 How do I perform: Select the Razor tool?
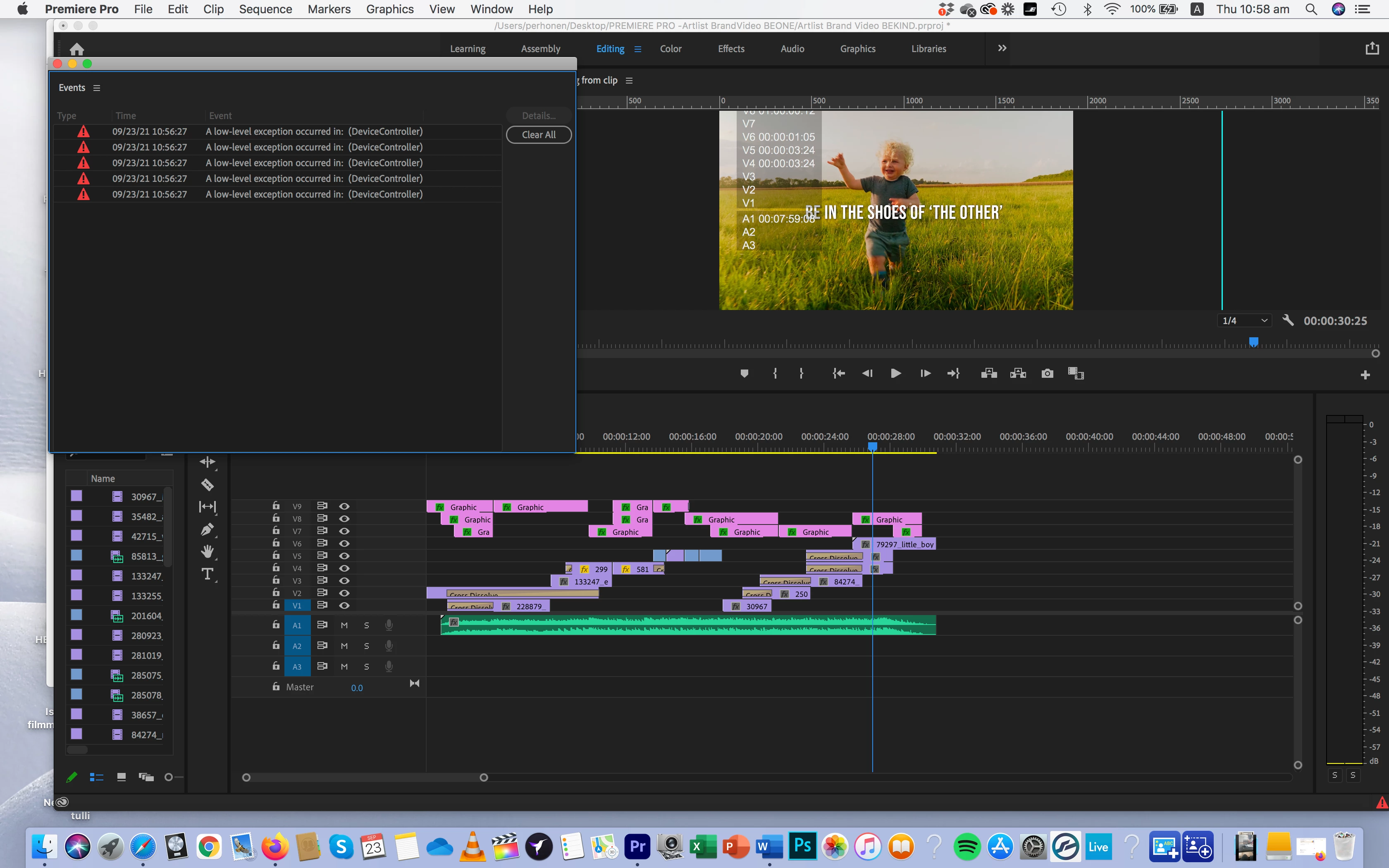pyautogui.click(x=207, y=484)
